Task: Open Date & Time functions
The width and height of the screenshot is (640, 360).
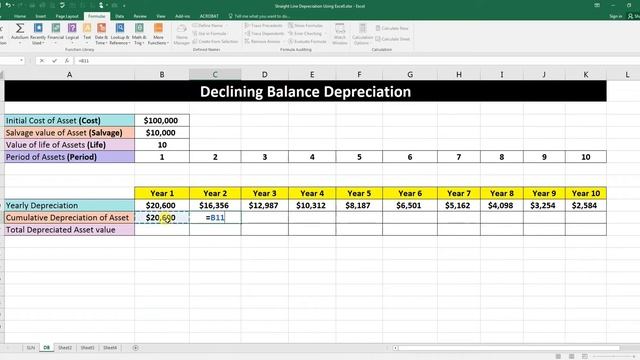Action: tap(101, 33)
